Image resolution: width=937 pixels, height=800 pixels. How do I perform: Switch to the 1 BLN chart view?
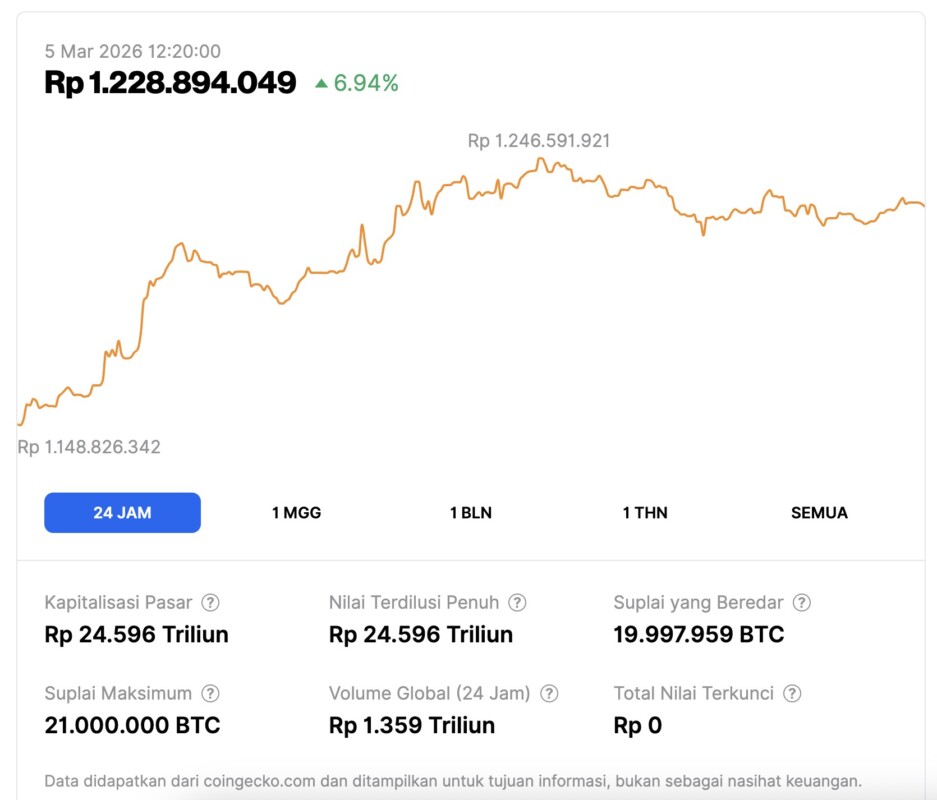pyautogui.click(x=470, y=512)
